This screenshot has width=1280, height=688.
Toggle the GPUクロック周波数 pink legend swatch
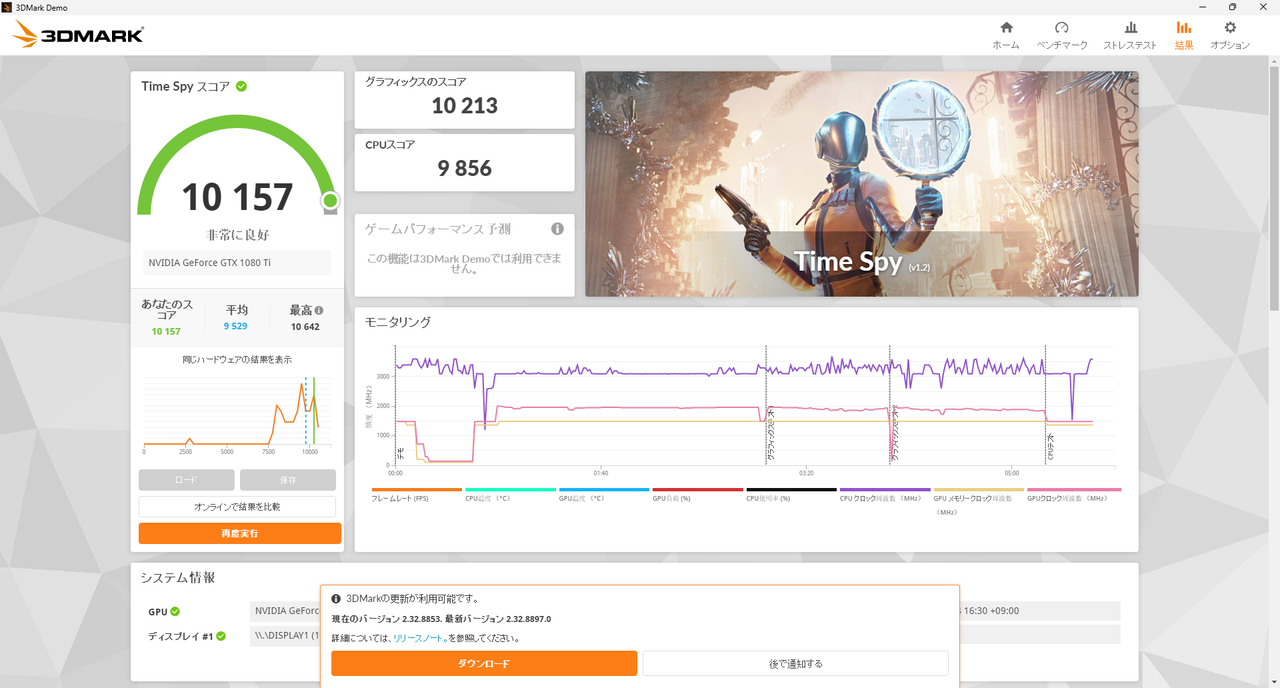[x=1073, y=490]
